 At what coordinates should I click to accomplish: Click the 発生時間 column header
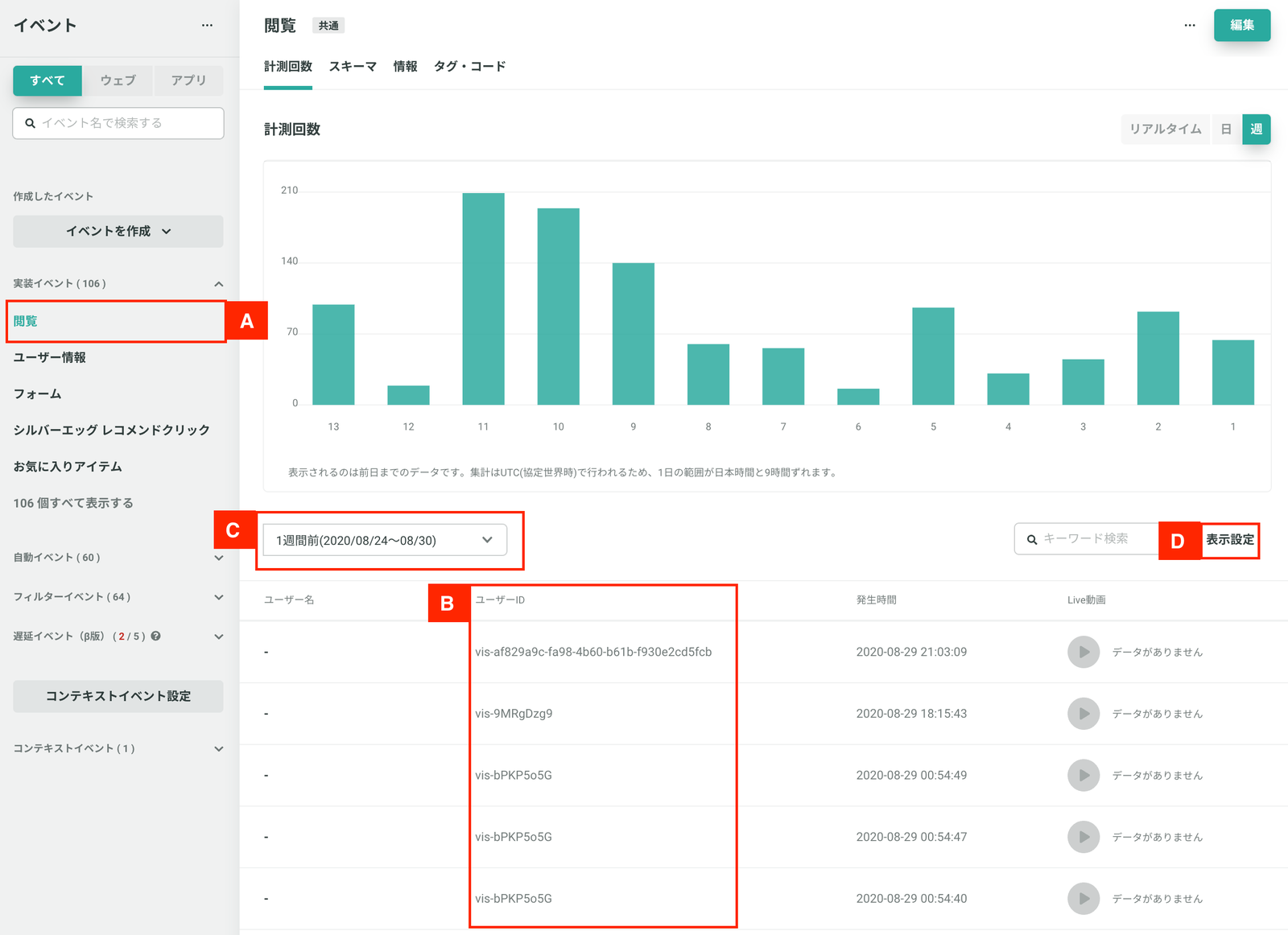point(876,600)
